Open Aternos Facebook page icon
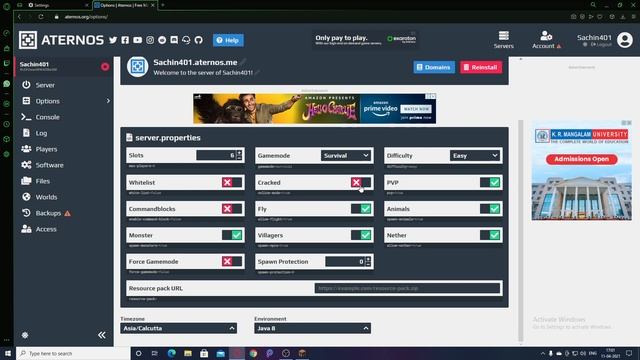The image size is (640, 360). click(x=125, y=40)
